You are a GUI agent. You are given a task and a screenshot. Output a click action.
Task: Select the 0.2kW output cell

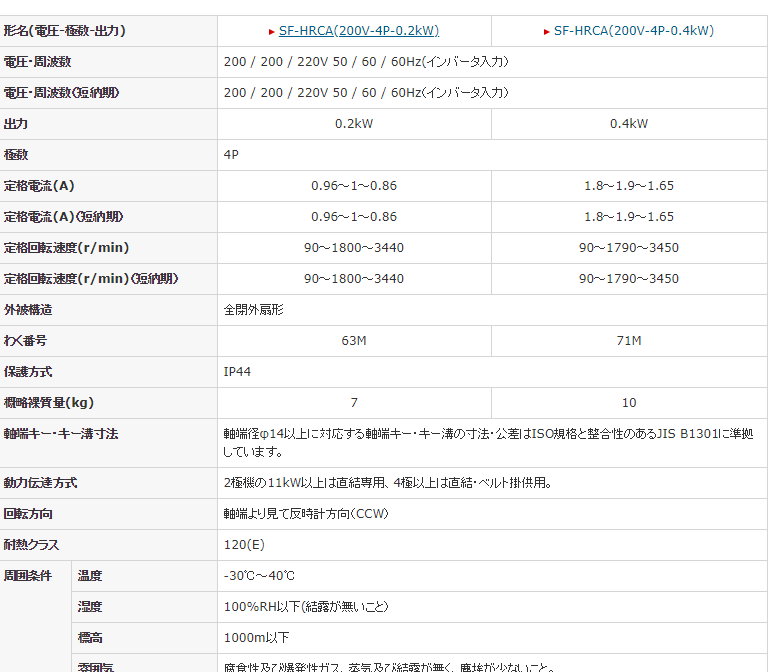pos(354,124)
